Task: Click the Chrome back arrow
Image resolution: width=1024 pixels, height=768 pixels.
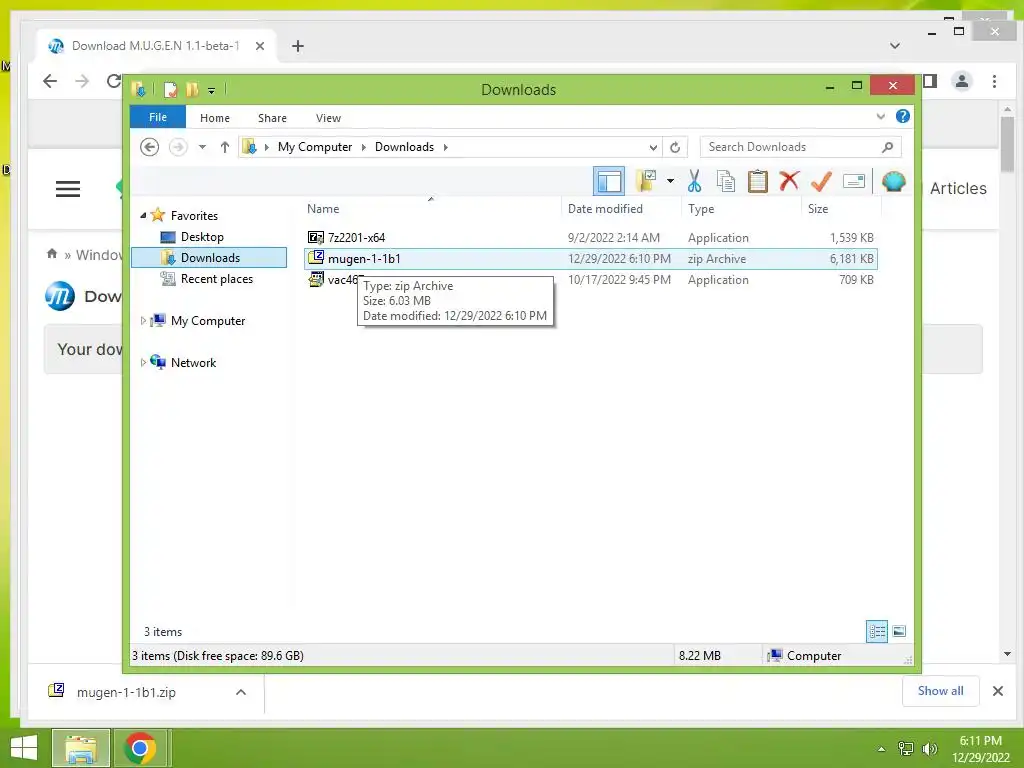Action: [x=50, y=81]
